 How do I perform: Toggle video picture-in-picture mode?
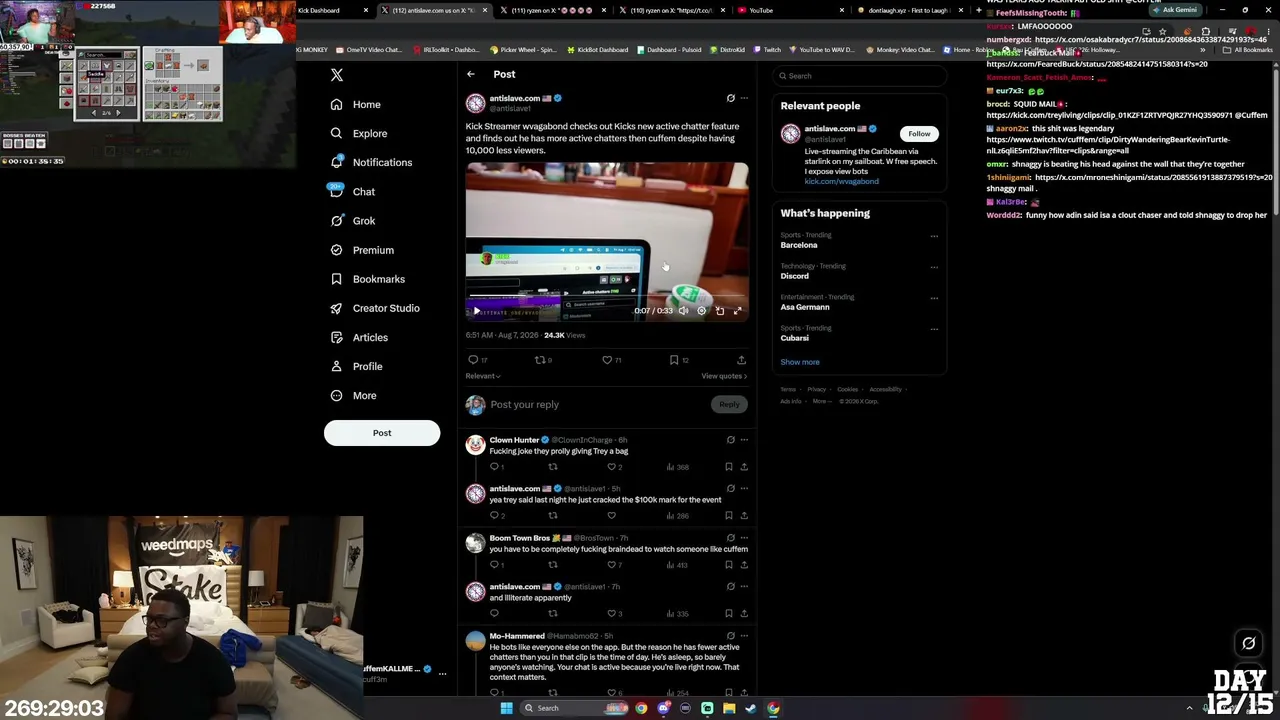720,311
